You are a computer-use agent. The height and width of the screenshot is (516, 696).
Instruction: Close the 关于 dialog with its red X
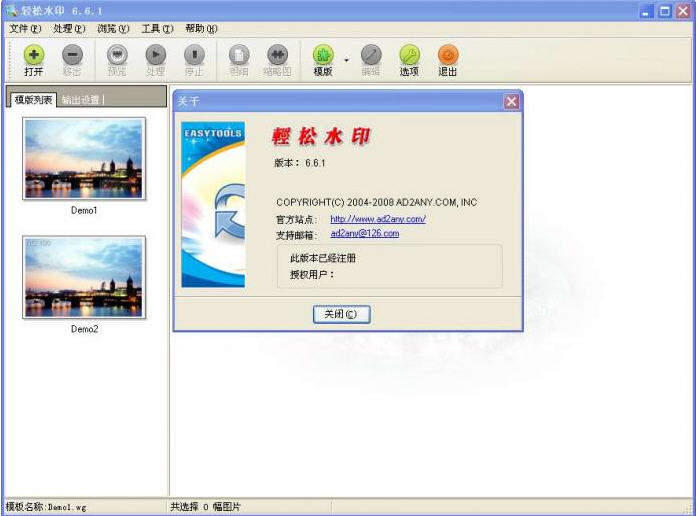point(511,102)
